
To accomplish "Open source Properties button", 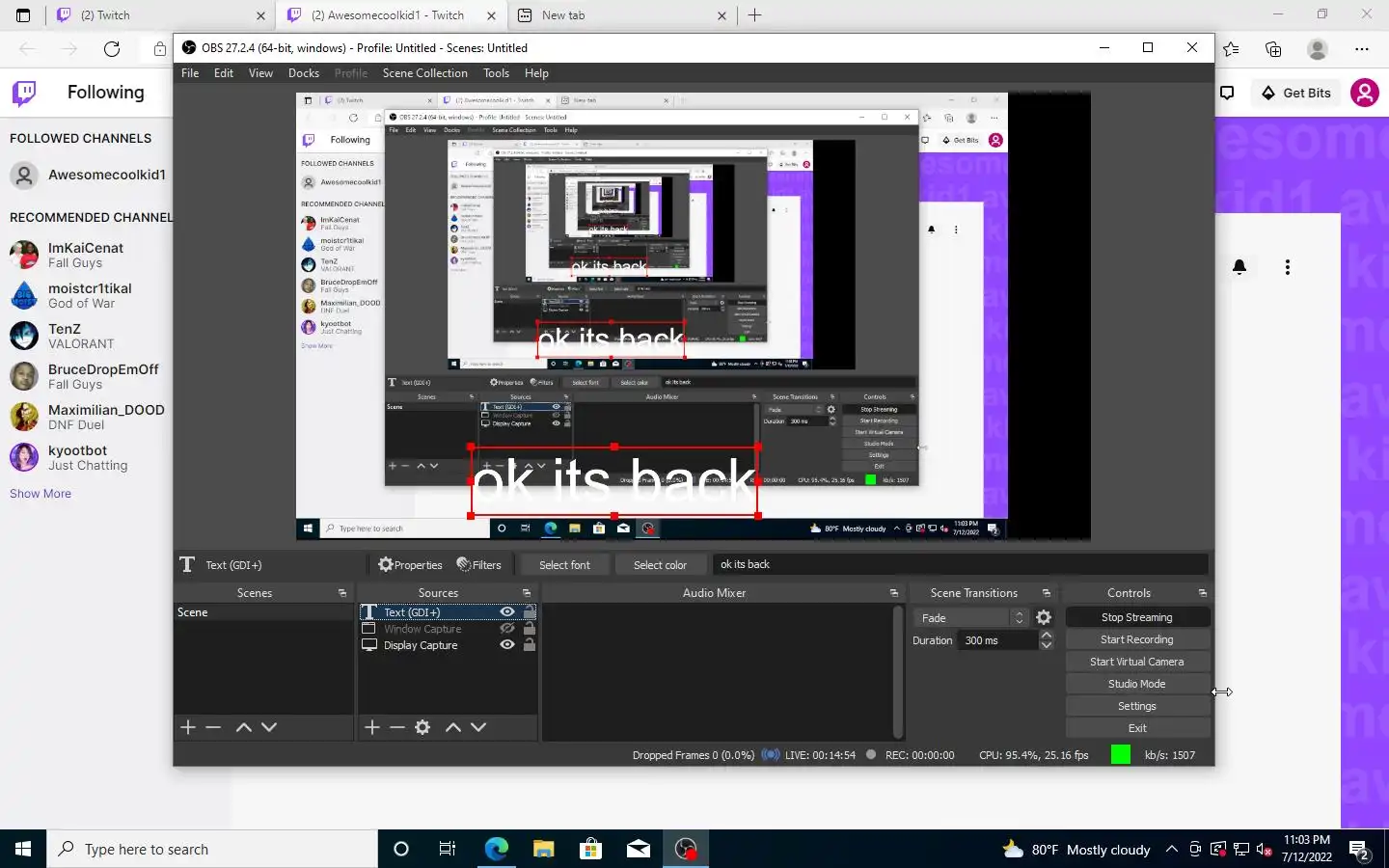I will (410, 565).
